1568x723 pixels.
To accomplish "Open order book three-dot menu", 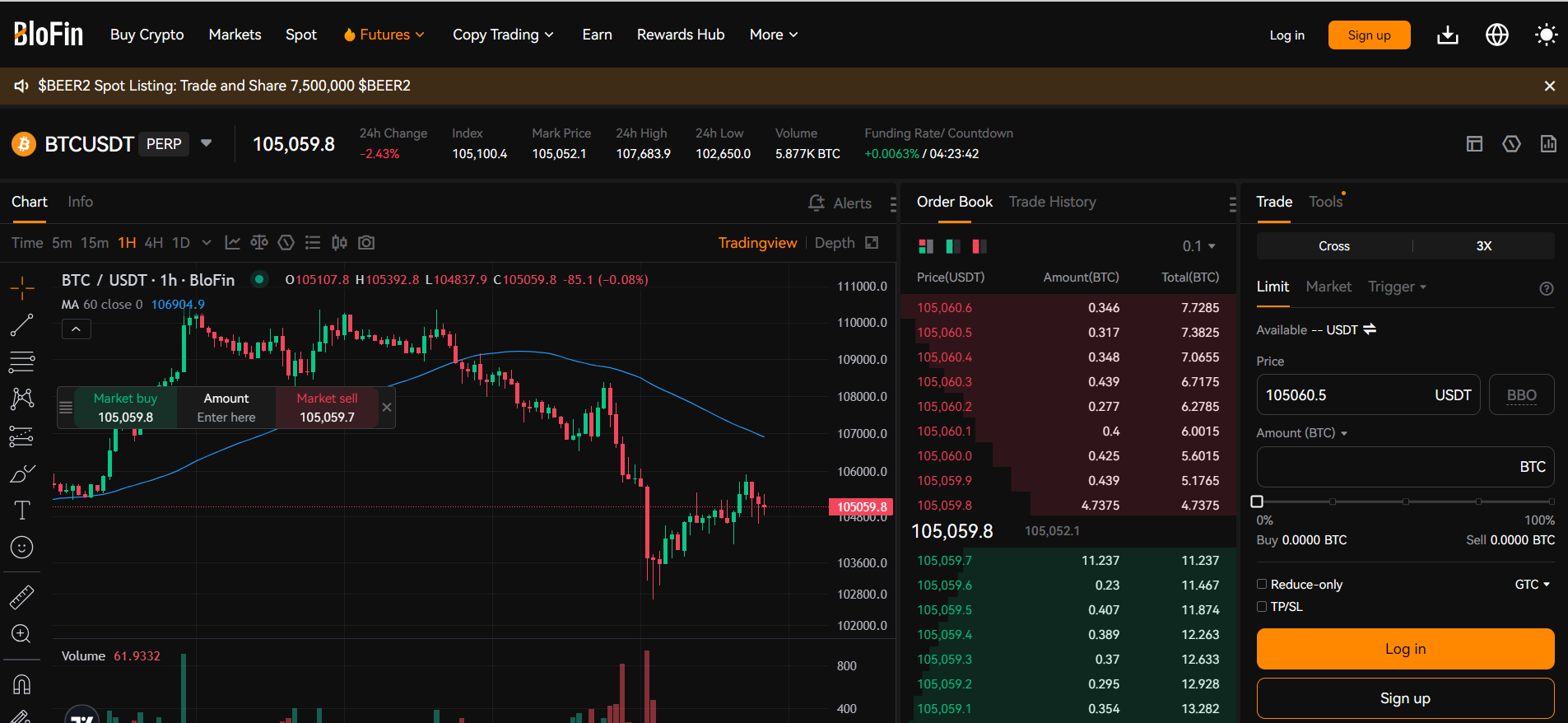I will click(x=1232, y=203).
